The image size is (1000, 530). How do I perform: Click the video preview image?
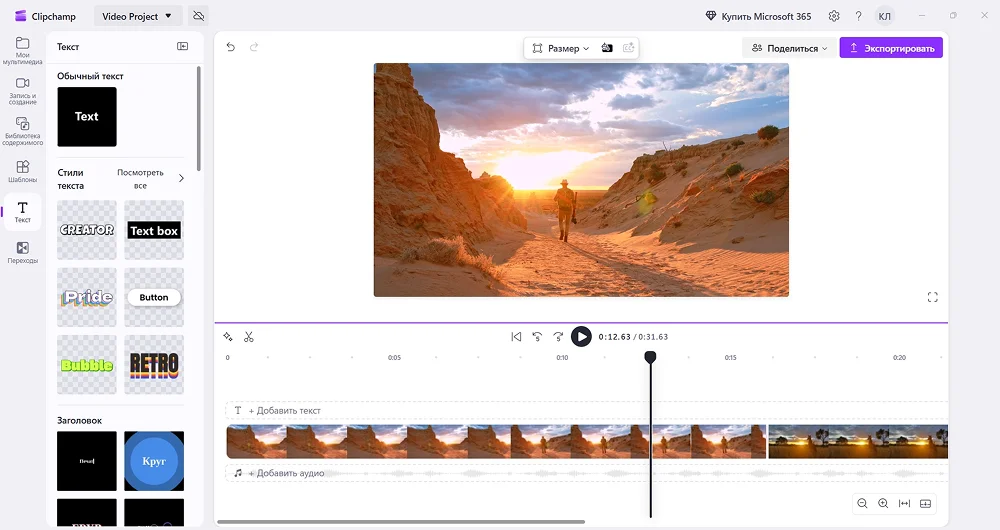click(581, 180)
